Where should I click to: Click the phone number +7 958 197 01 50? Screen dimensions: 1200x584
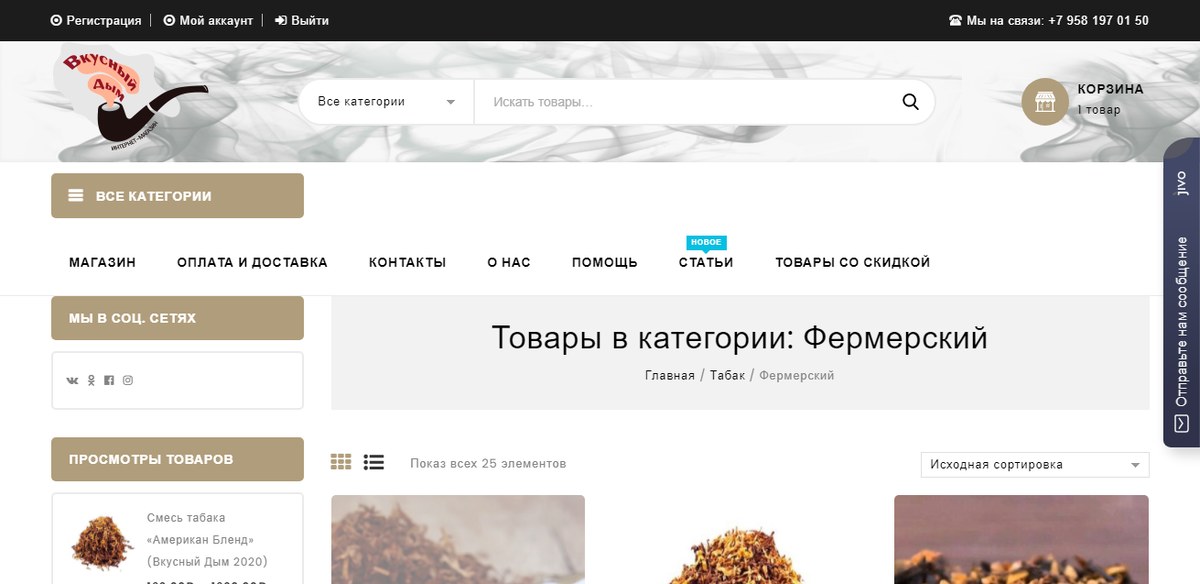tap(1098, 20)
